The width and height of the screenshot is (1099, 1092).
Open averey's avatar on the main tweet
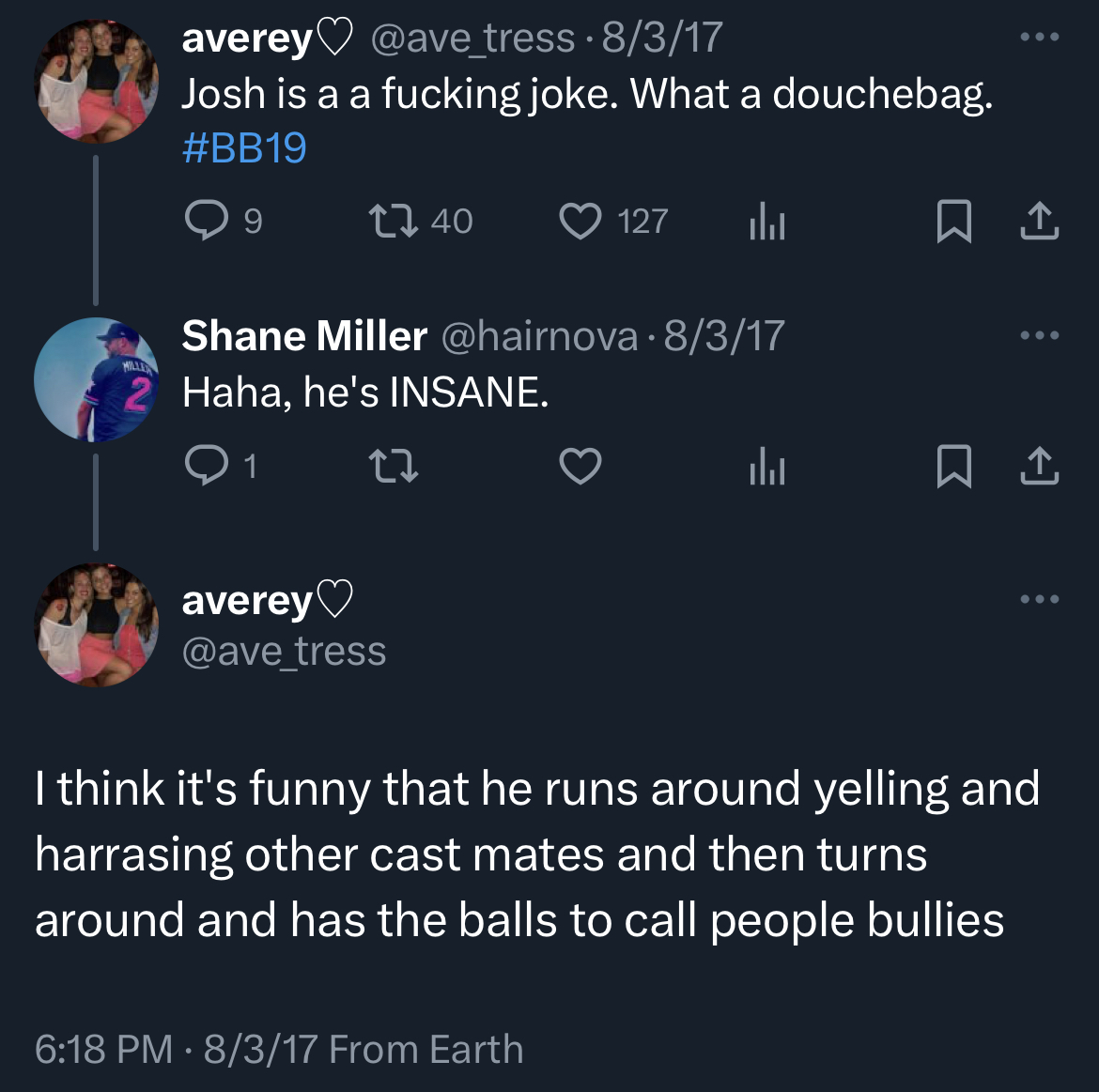click(x=96, y=624)
